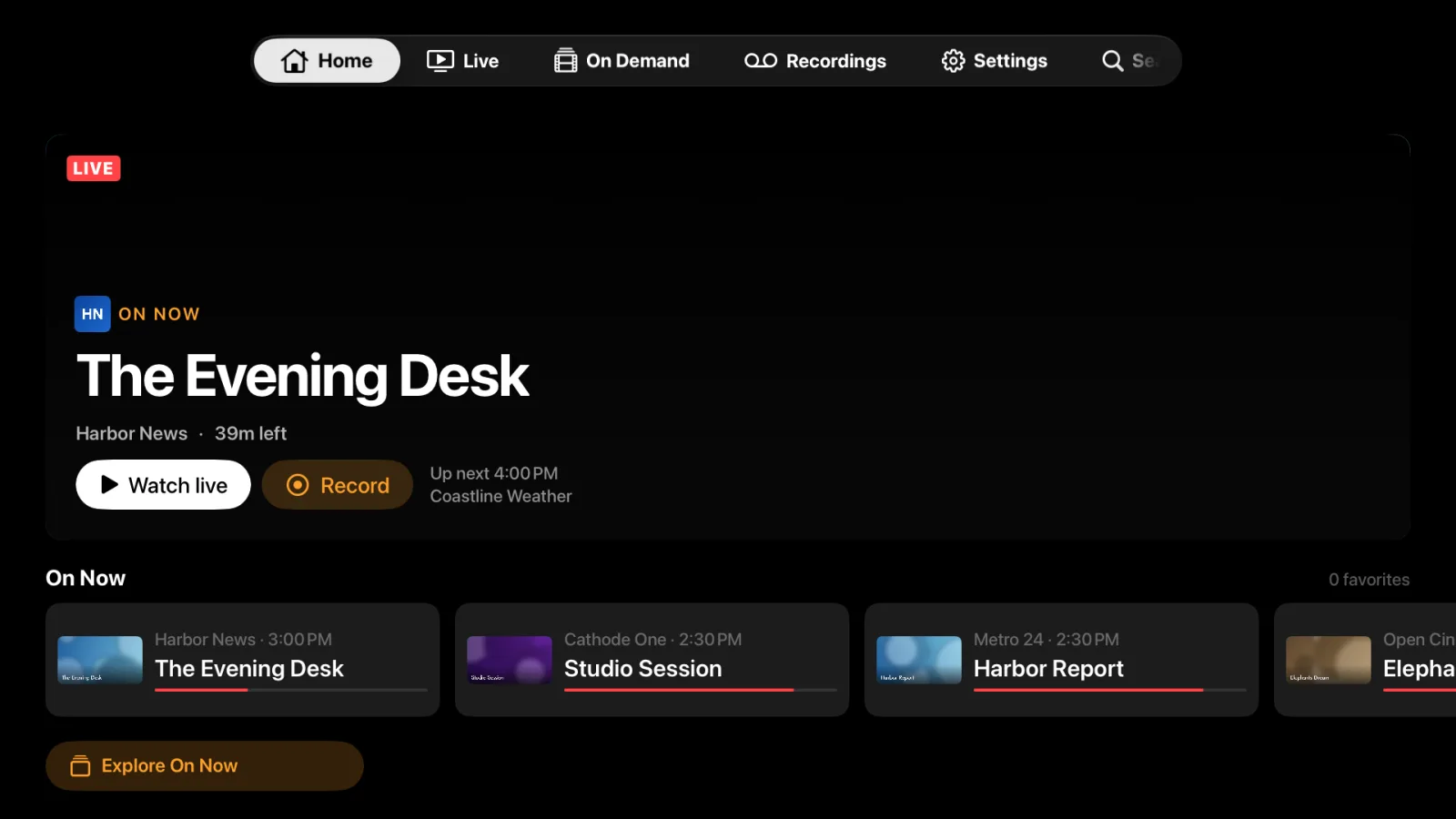This screenshot has height=819, width=1456.
Task: Click the Record button
Action: click(338, 485)
